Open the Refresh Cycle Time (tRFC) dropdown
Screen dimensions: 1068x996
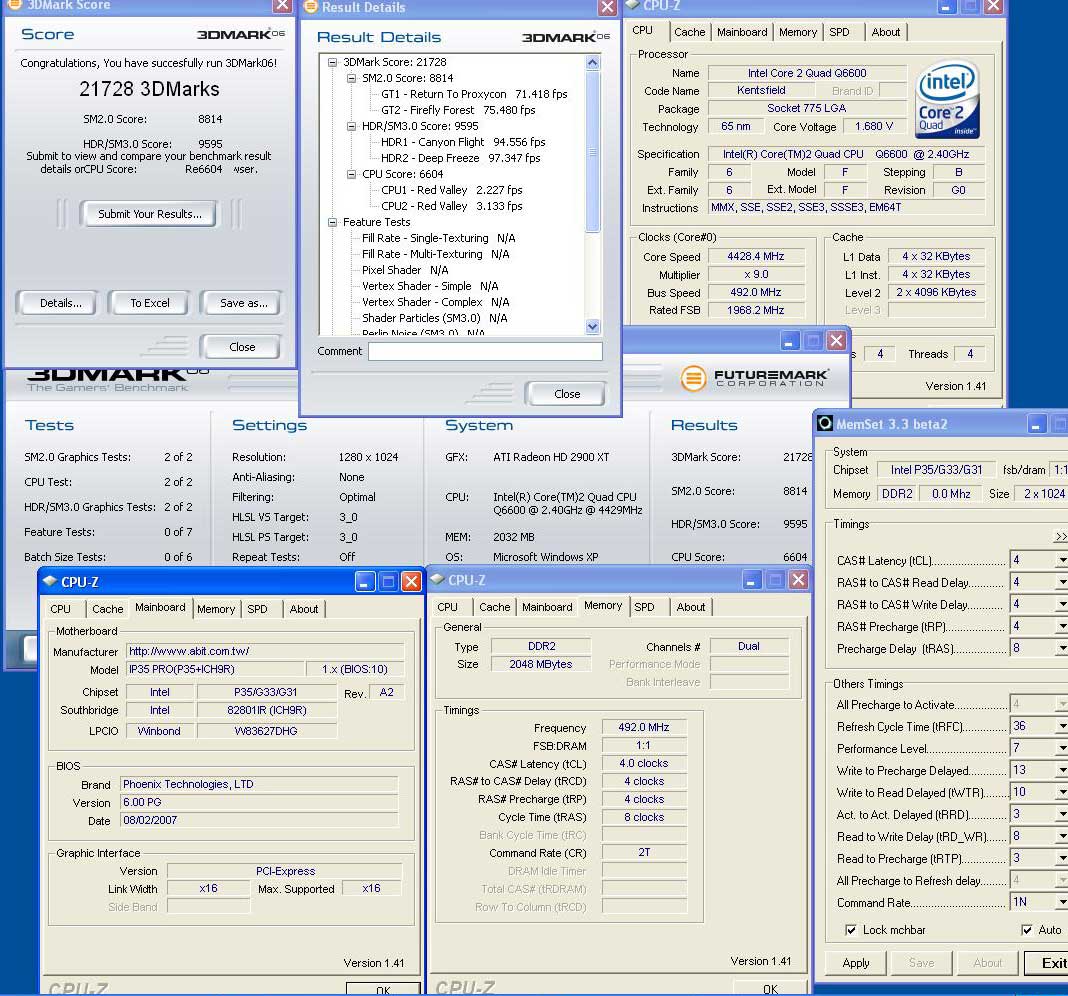click(1062, 726)
